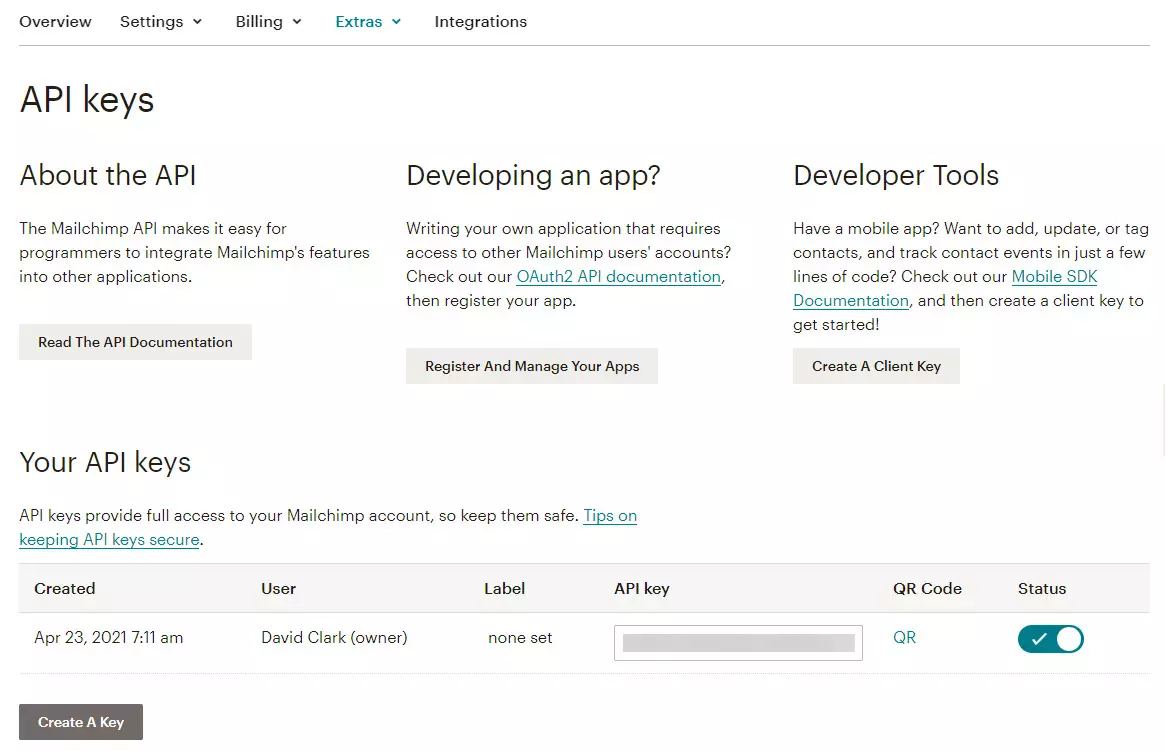The image size is (1165, 751).
Task: Click Register And Manage Your Apps
Action: [x=532, y=366]
